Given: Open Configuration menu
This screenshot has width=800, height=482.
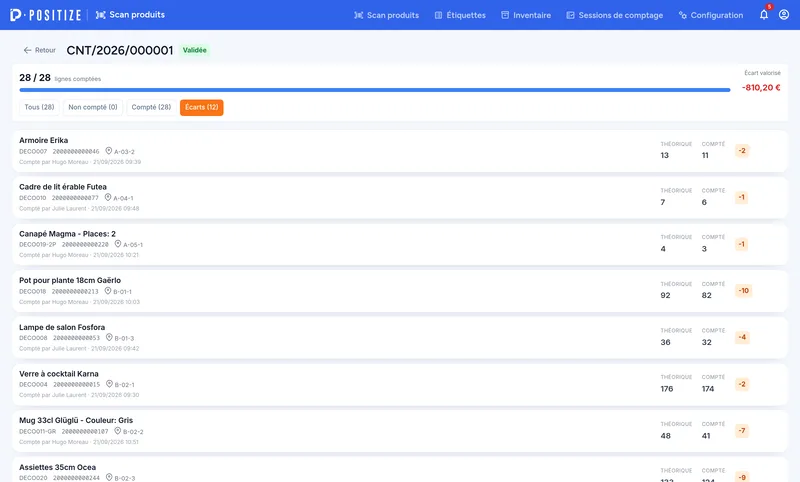Looking at the screenshot, I should (711, 15).
